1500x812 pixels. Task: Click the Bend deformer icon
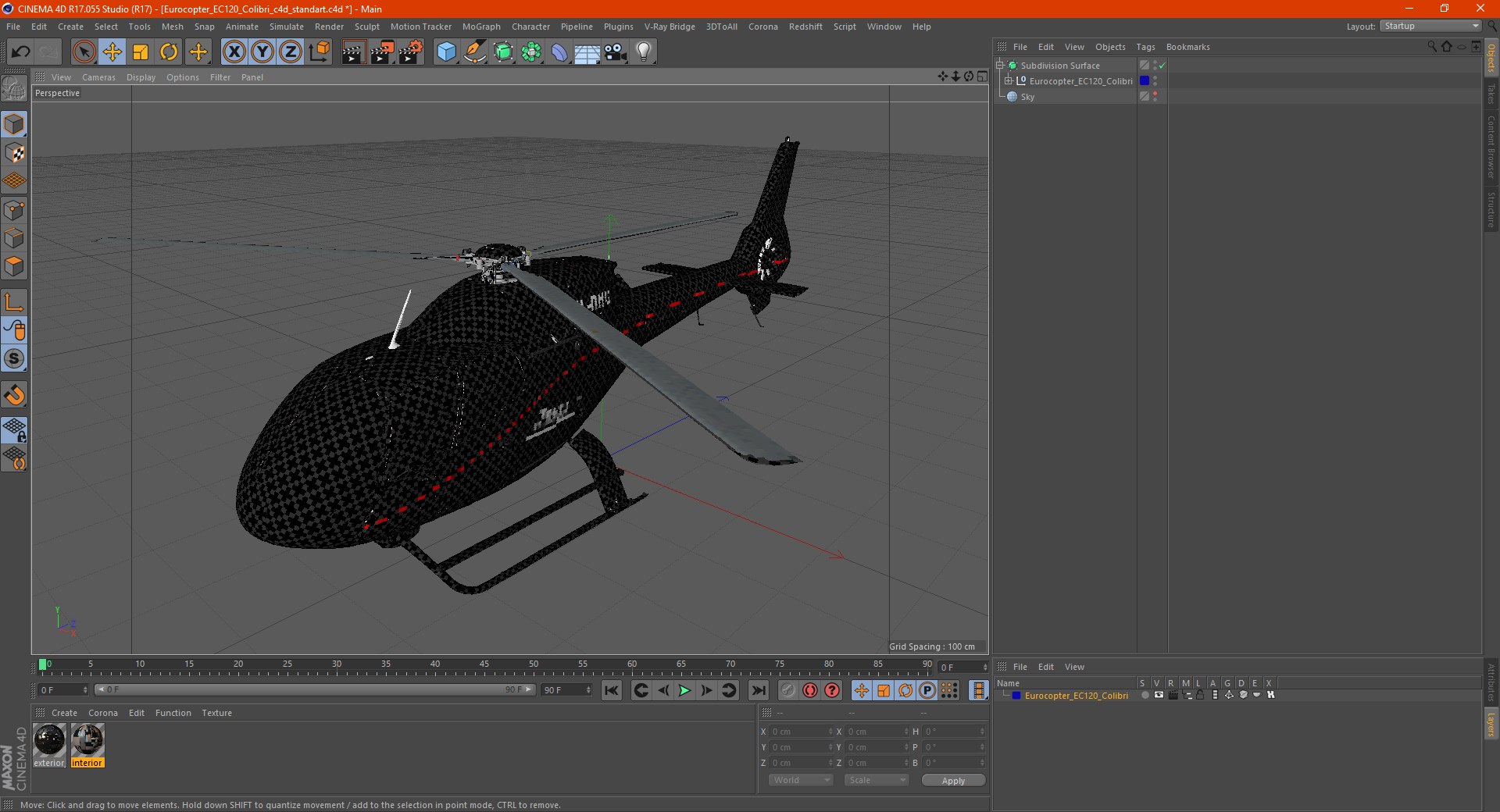559,52
